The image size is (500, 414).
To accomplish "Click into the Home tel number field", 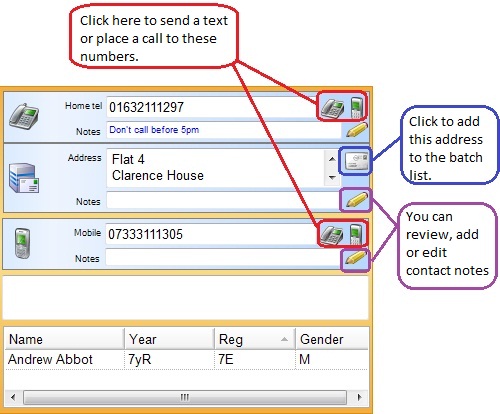I will [x=212, y=107].
